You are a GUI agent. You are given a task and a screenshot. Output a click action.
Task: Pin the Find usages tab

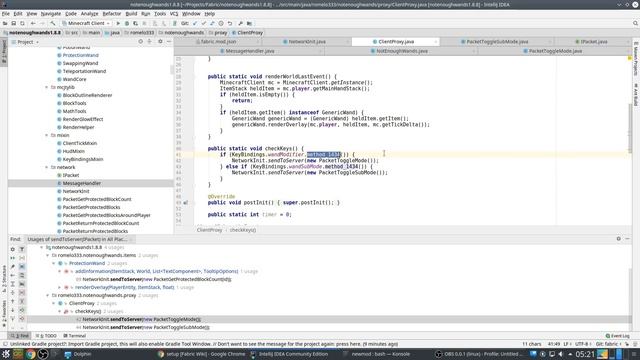13,267
